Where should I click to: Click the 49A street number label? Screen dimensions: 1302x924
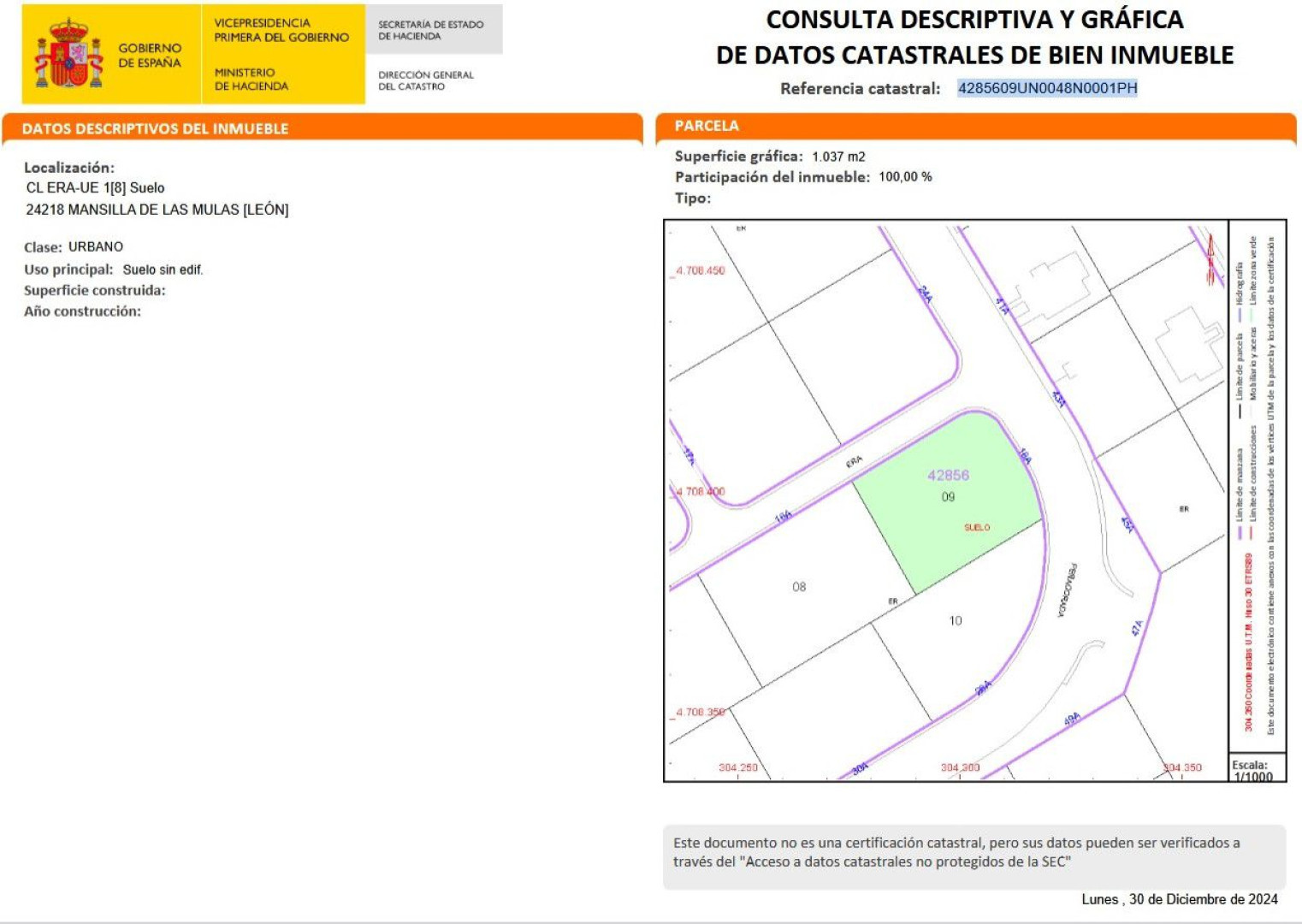[1072, 720]
